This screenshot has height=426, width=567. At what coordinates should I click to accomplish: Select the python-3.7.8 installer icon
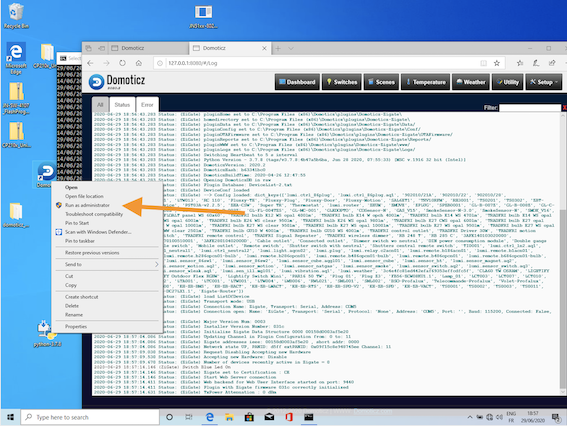[x=47, y=334]
